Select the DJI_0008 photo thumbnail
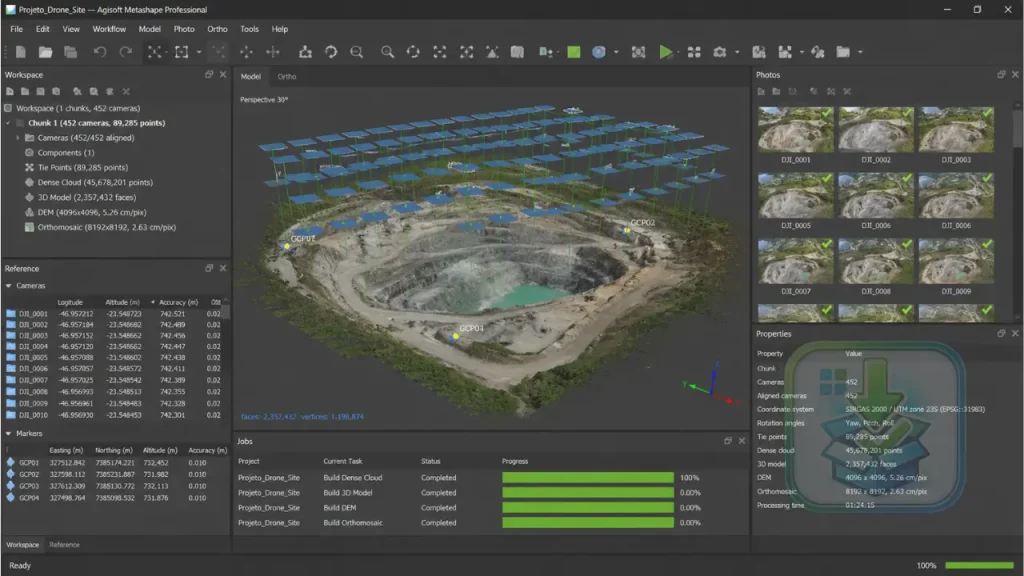The height and width of the screenshot is (576, 1024). coord(876,262)
